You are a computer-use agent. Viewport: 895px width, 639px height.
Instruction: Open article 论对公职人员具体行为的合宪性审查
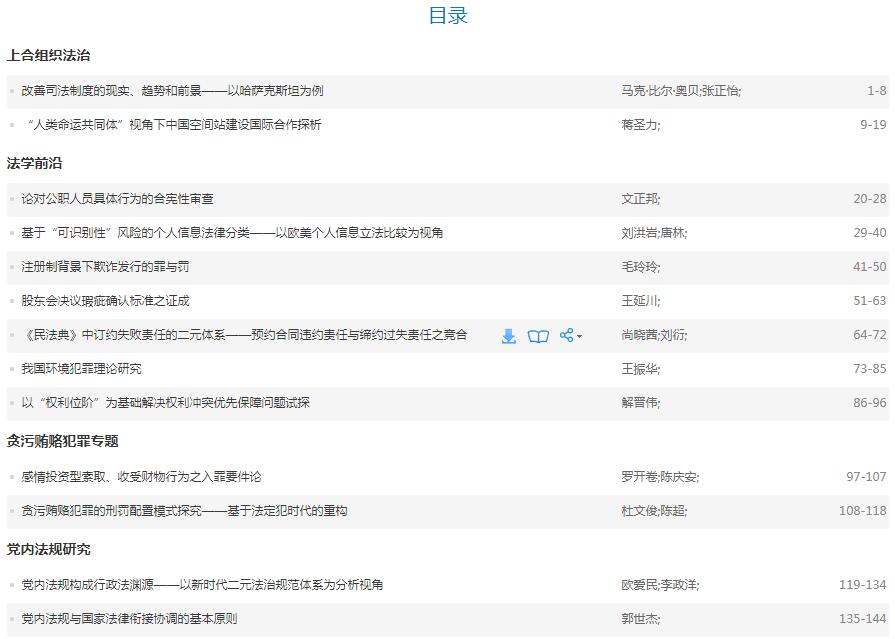[117, 199]
